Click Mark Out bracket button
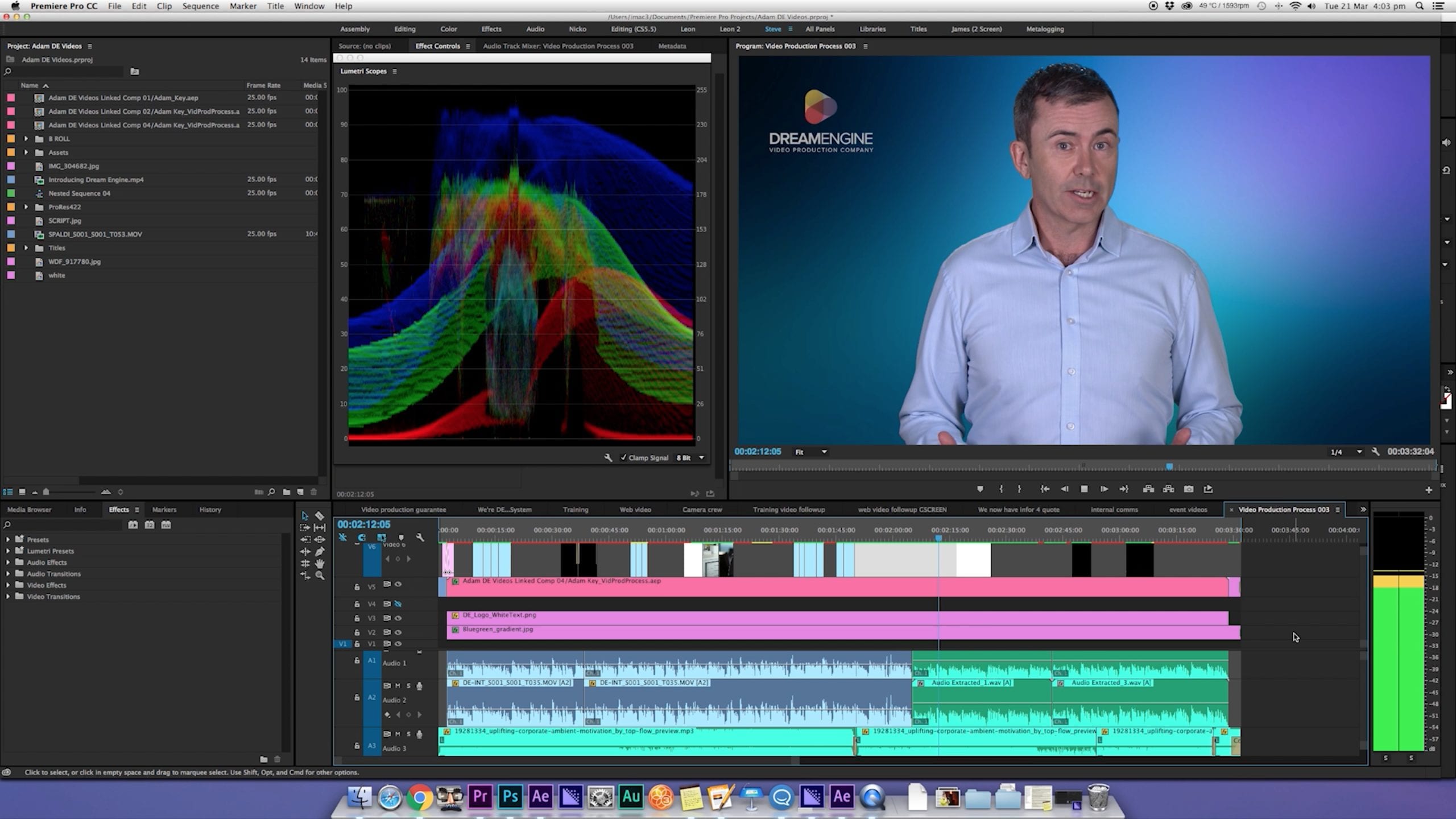The height and width of the screenshot is (819, 1456). (x=1019, y=489)
